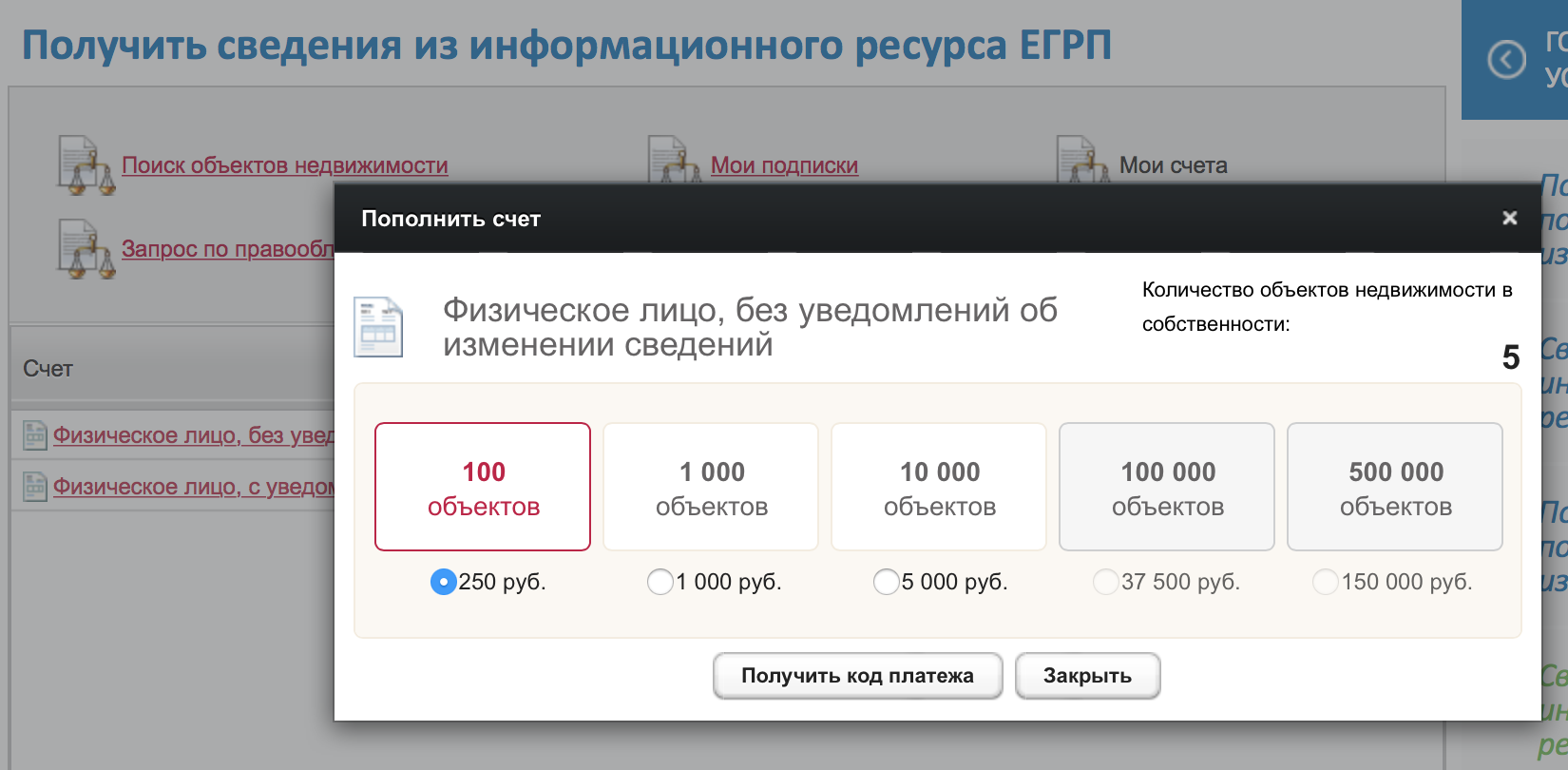Click the small icon beside first account row
The image size is (1568, 770).
[x=35, y=435]
